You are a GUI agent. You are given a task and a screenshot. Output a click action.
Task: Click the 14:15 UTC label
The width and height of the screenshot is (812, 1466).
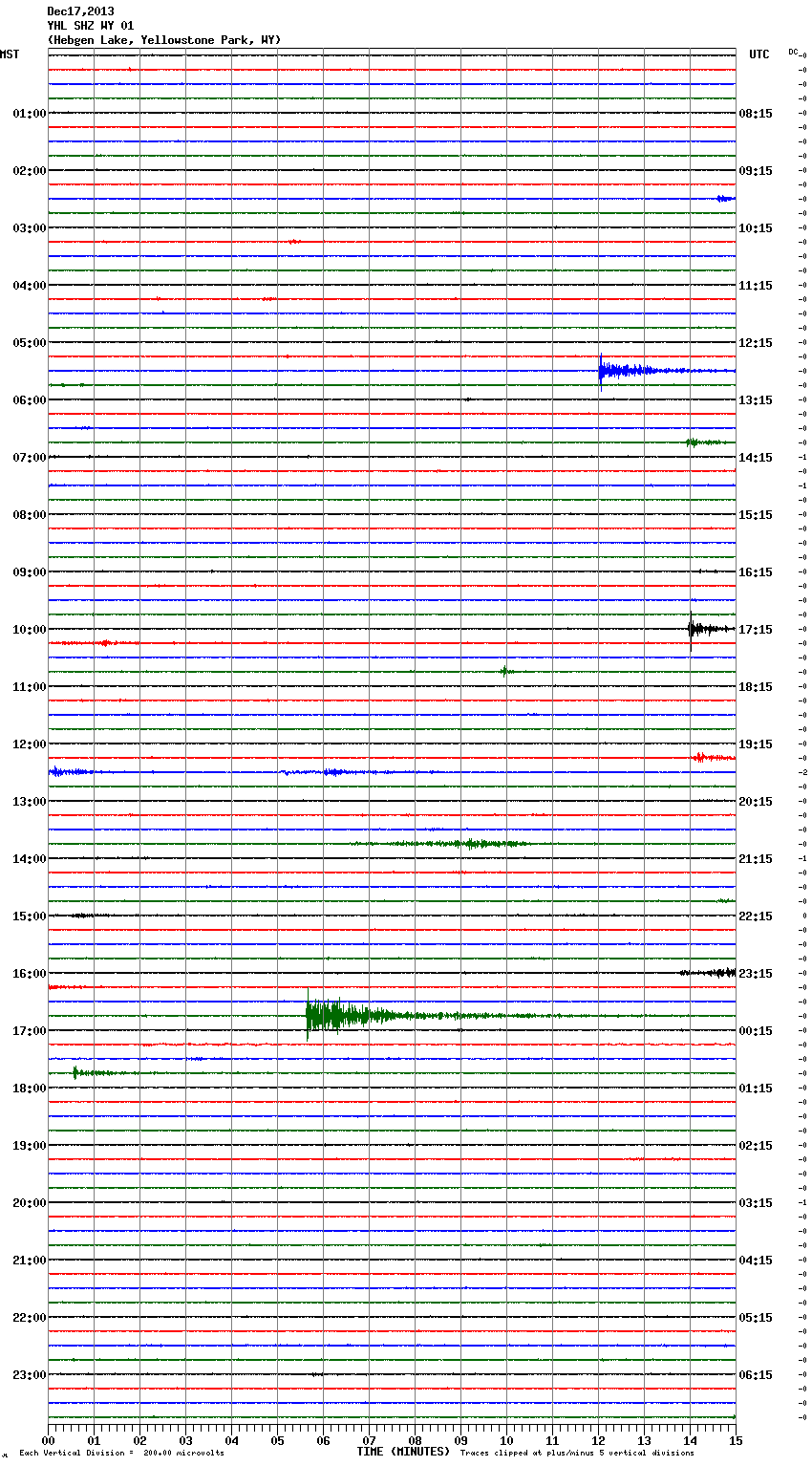pos(756,458)
